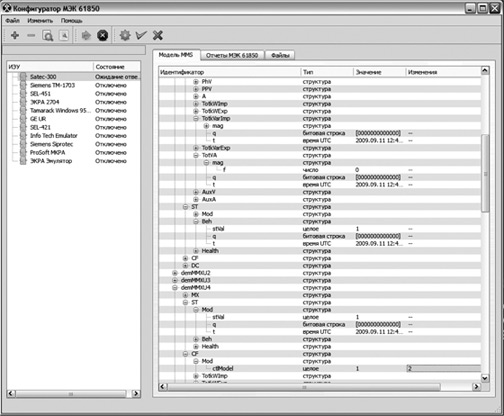Expand the PhV node
The image size is (504, 416).
click(x=196, y=81)
